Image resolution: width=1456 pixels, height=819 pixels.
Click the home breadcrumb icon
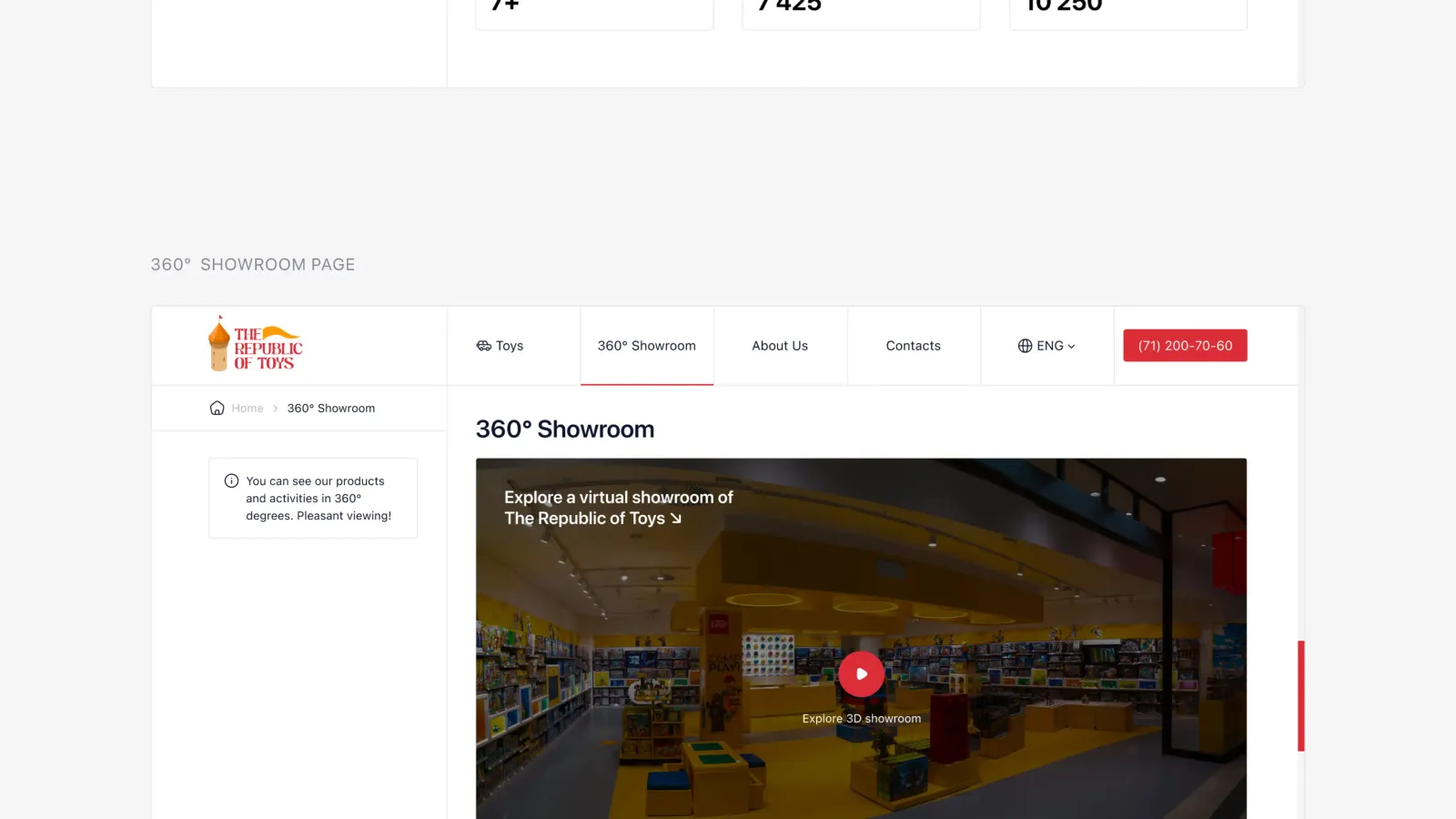(x=217, y=408)
